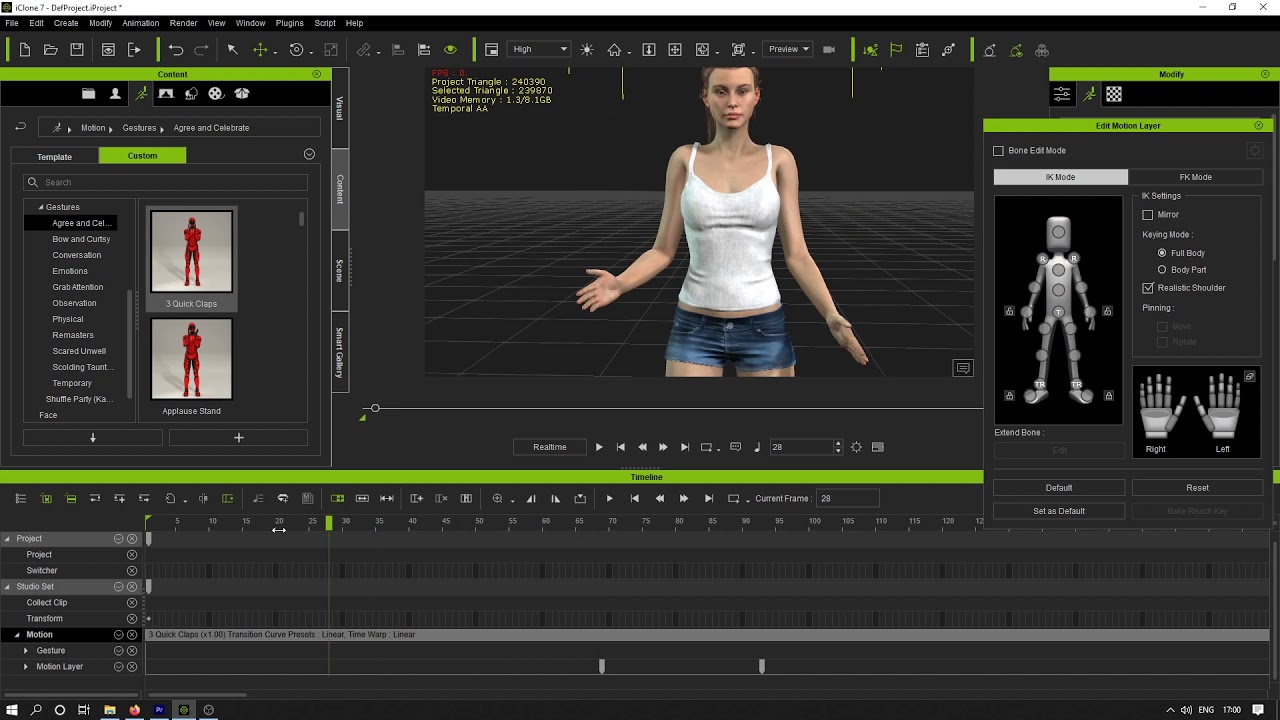Open the Content panel options circle dropdown

point(309,154)
